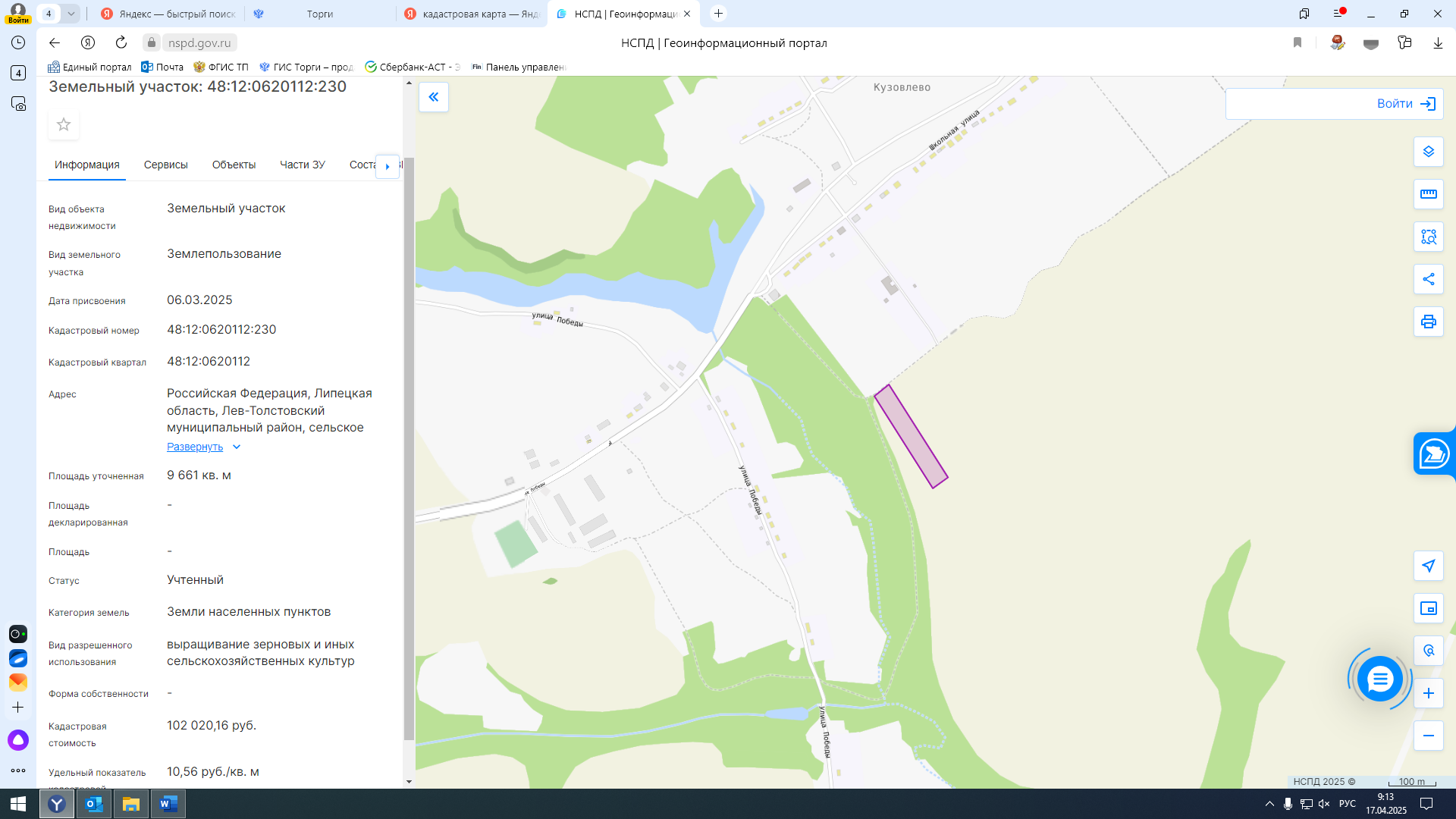Open Почта bookmark
This screenshot has width=1456, height=819.
click(162, 67)
